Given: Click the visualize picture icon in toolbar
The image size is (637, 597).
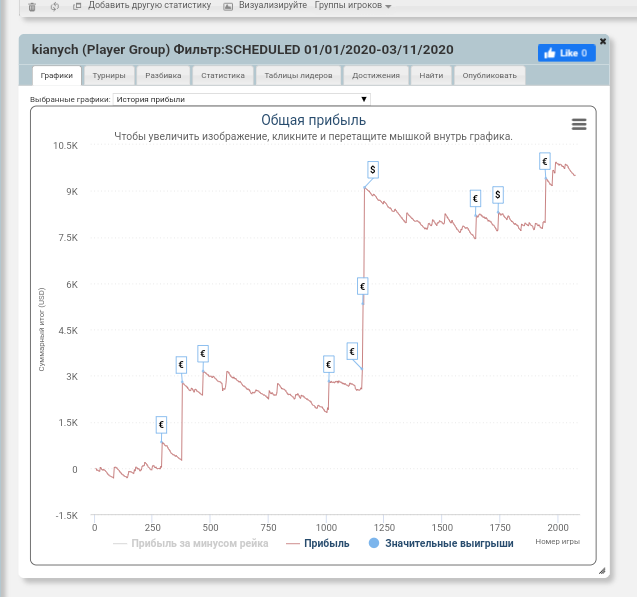Looking at the screenshot, I should click(228, 6).
